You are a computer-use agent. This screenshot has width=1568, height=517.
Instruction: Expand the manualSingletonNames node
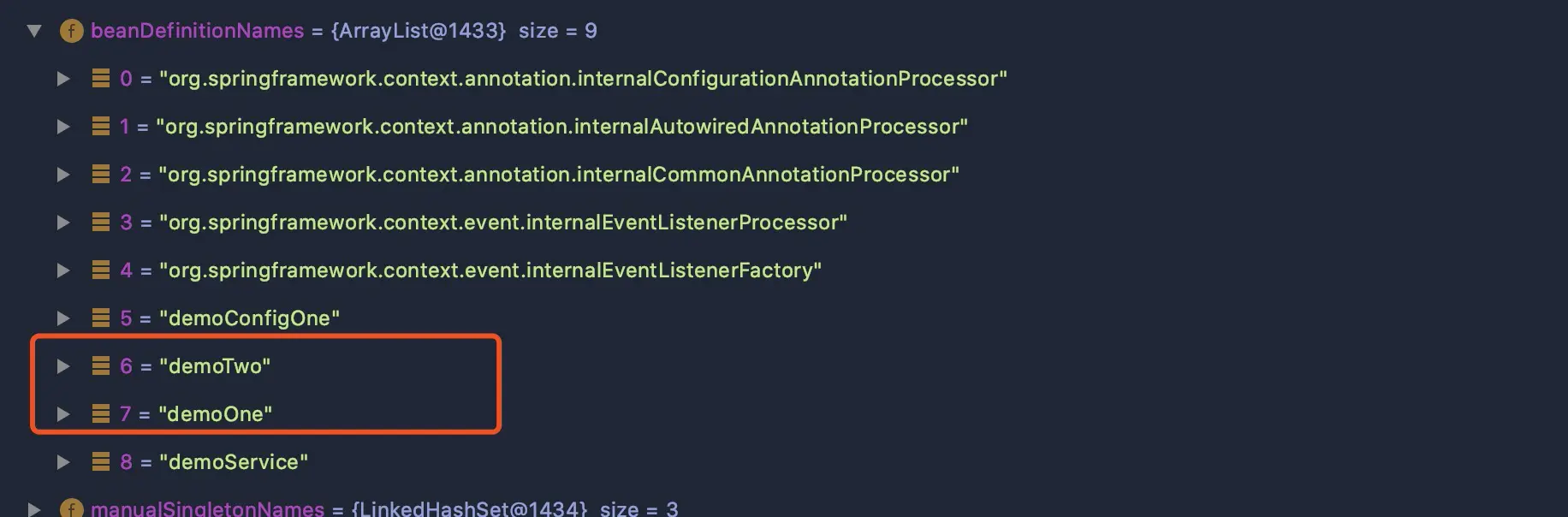34,509
